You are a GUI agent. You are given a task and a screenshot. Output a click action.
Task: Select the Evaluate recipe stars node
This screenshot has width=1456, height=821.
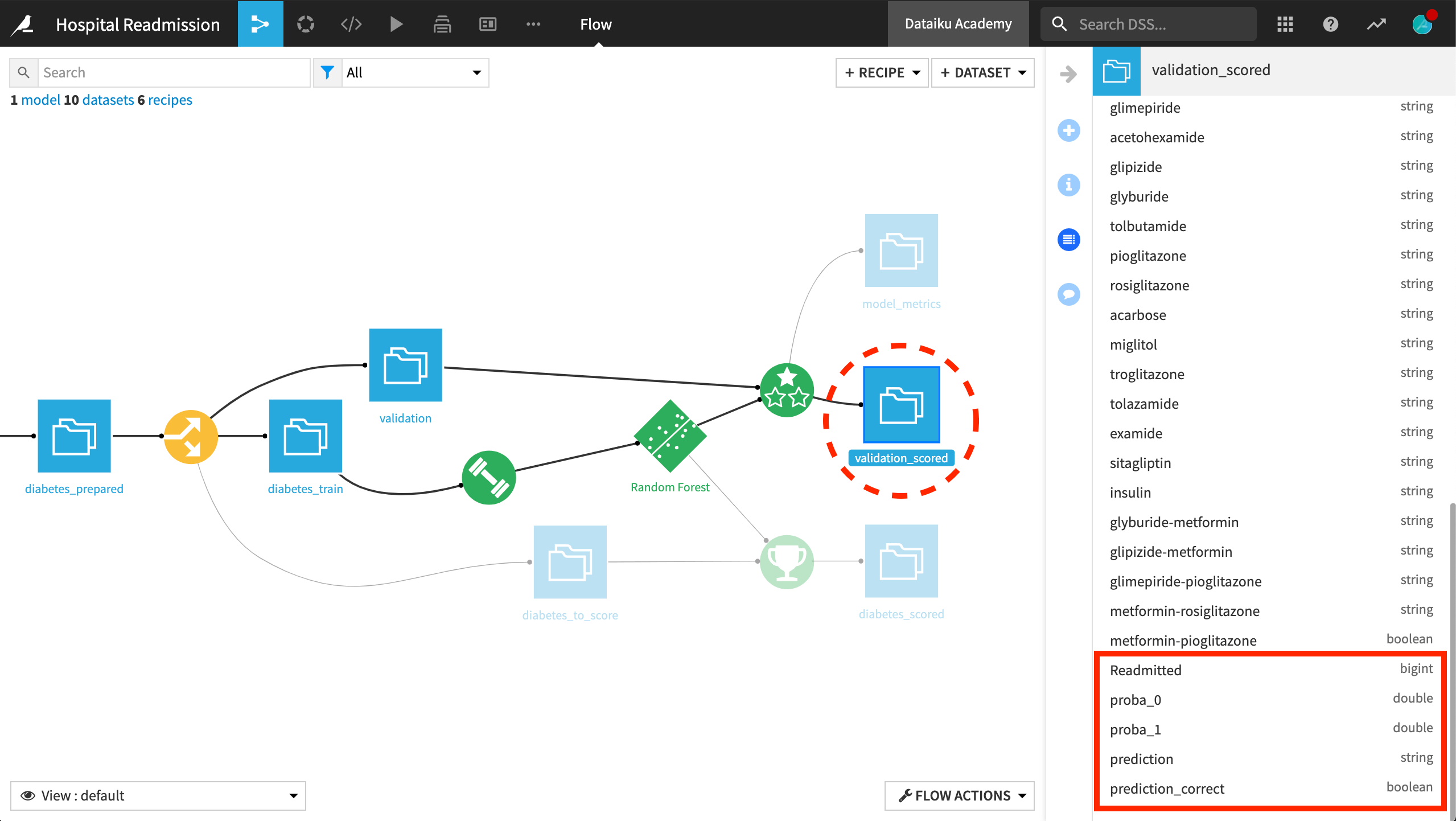coord(787,390)
